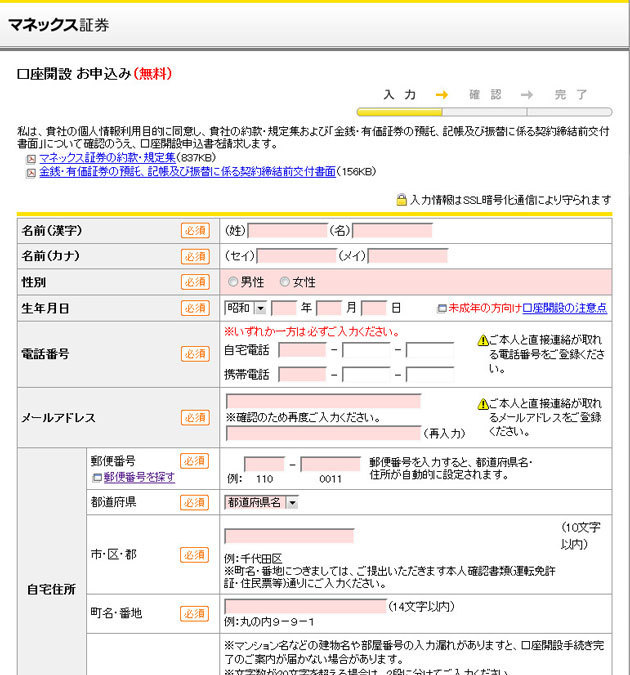
Task: Click the Monex Securities logo
Action: 59,25
